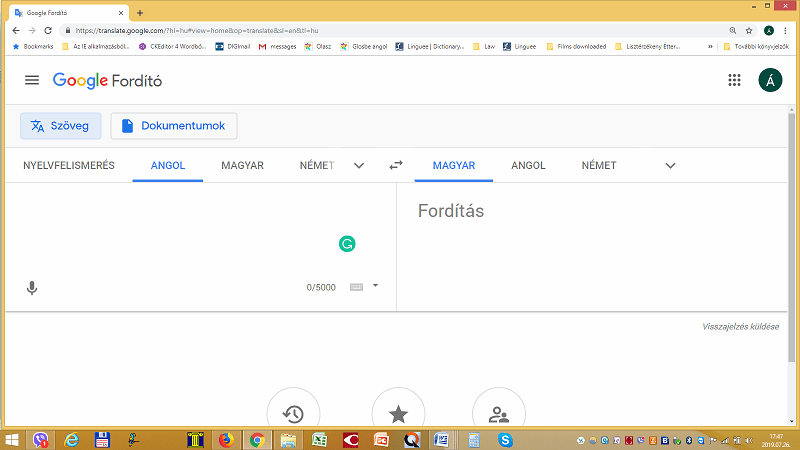Open Chrome zoom magnifier icon in address bar
This screenshot has height=450, width=800.
point(733,31)
